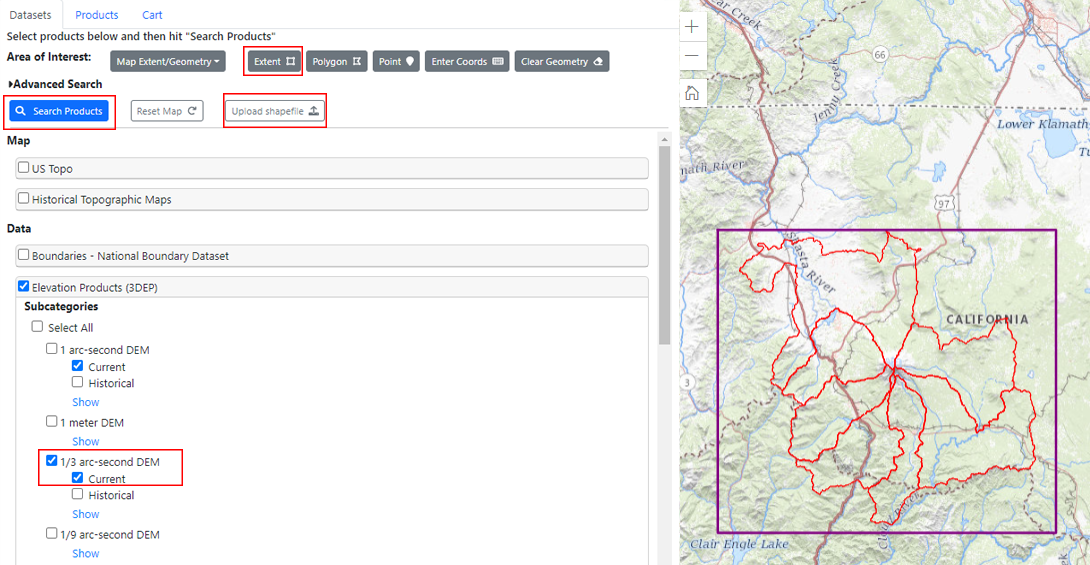Viewport: 1090px width, 565px height.
Task: Switch to the Products tab
Action: (97, 15)
